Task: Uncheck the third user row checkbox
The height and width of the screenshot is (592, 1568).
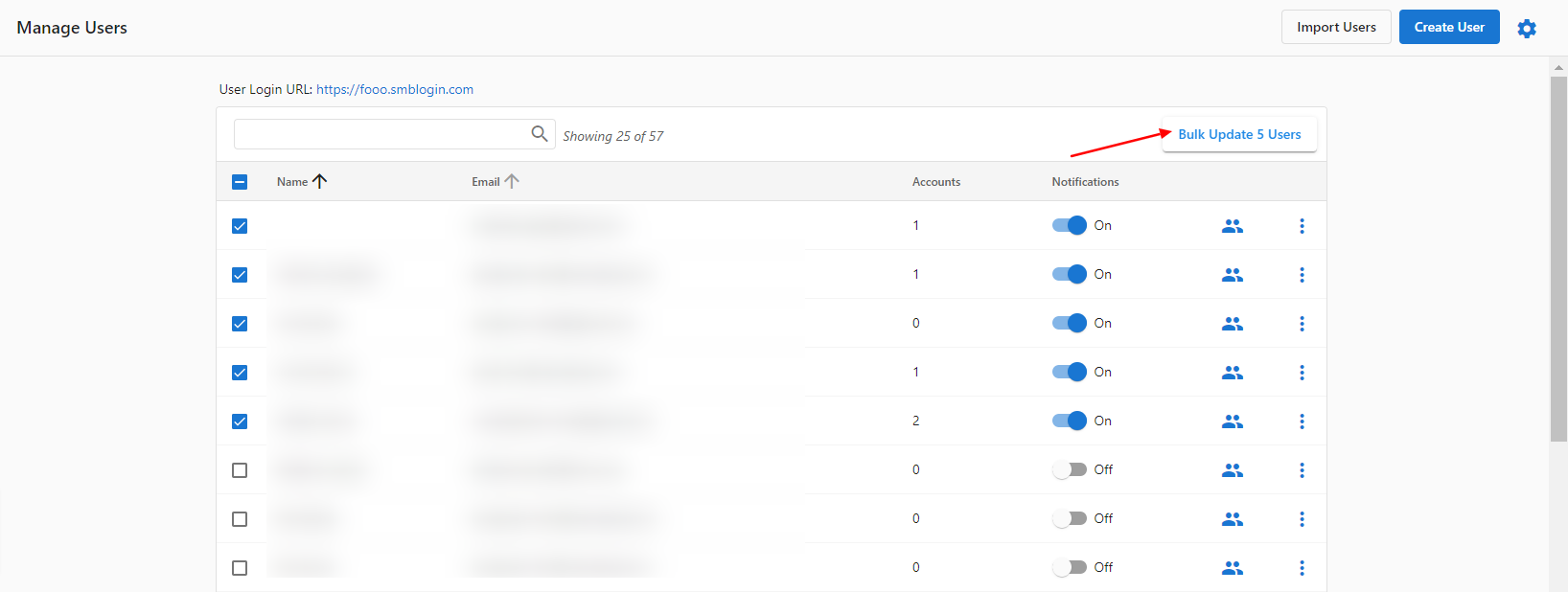Action: [240, 324]
